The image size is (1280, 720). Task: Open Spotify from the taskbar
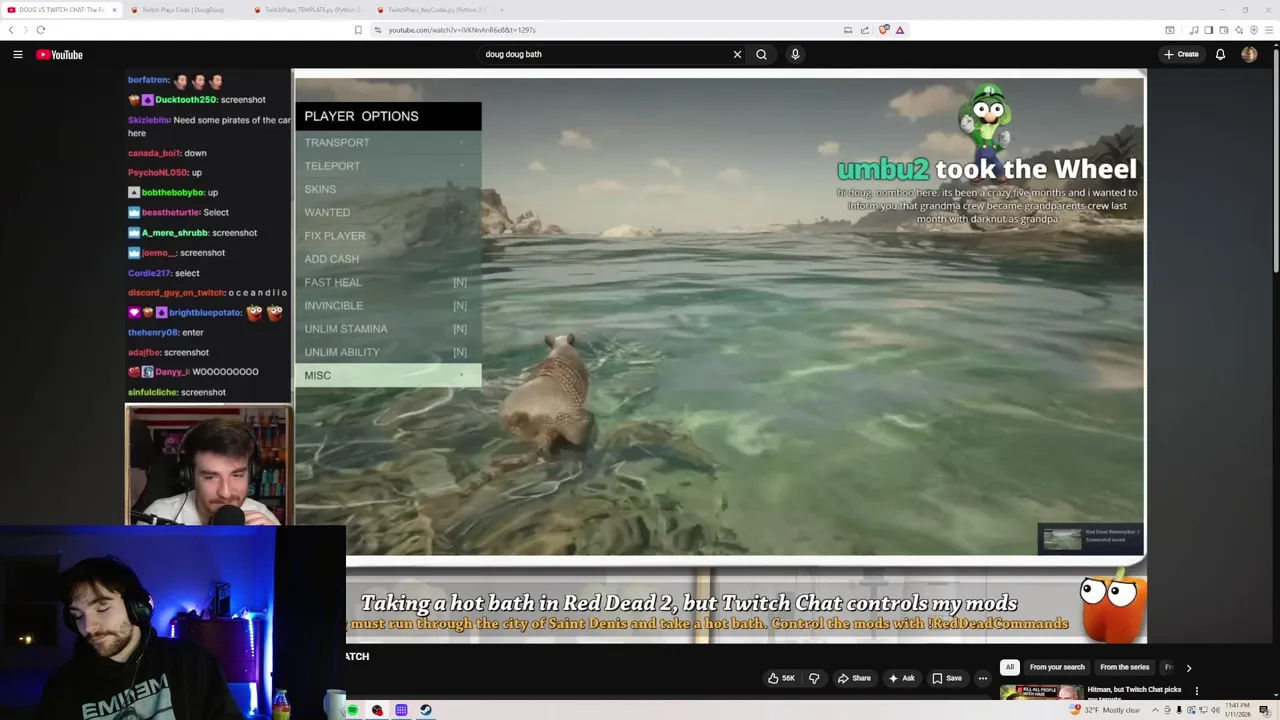(x=353, y=710)
